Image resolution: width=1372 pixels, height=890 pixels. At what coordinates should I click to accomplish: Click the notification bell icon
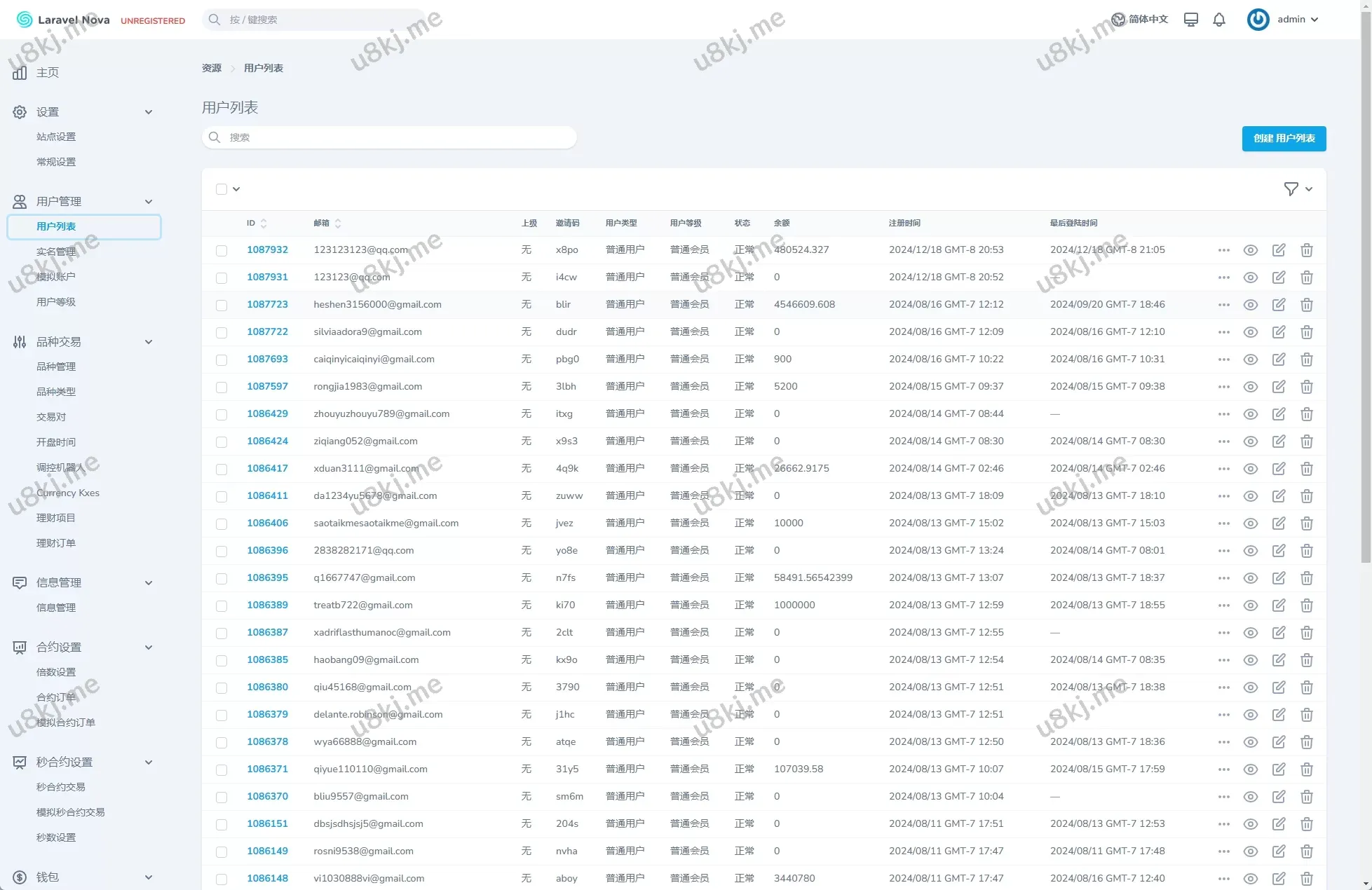tap(1219, 20)
